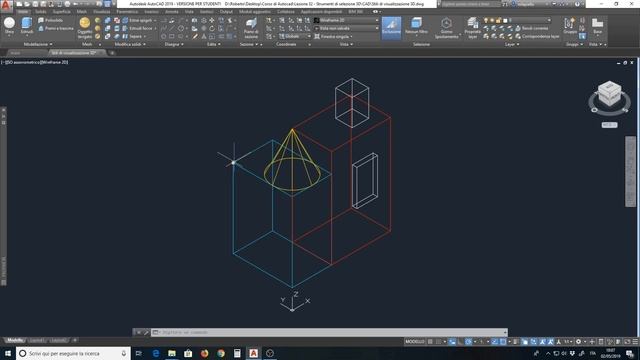Click Corrispondenza layer button
The image size is (640, 360).
(x=537, y=36)
